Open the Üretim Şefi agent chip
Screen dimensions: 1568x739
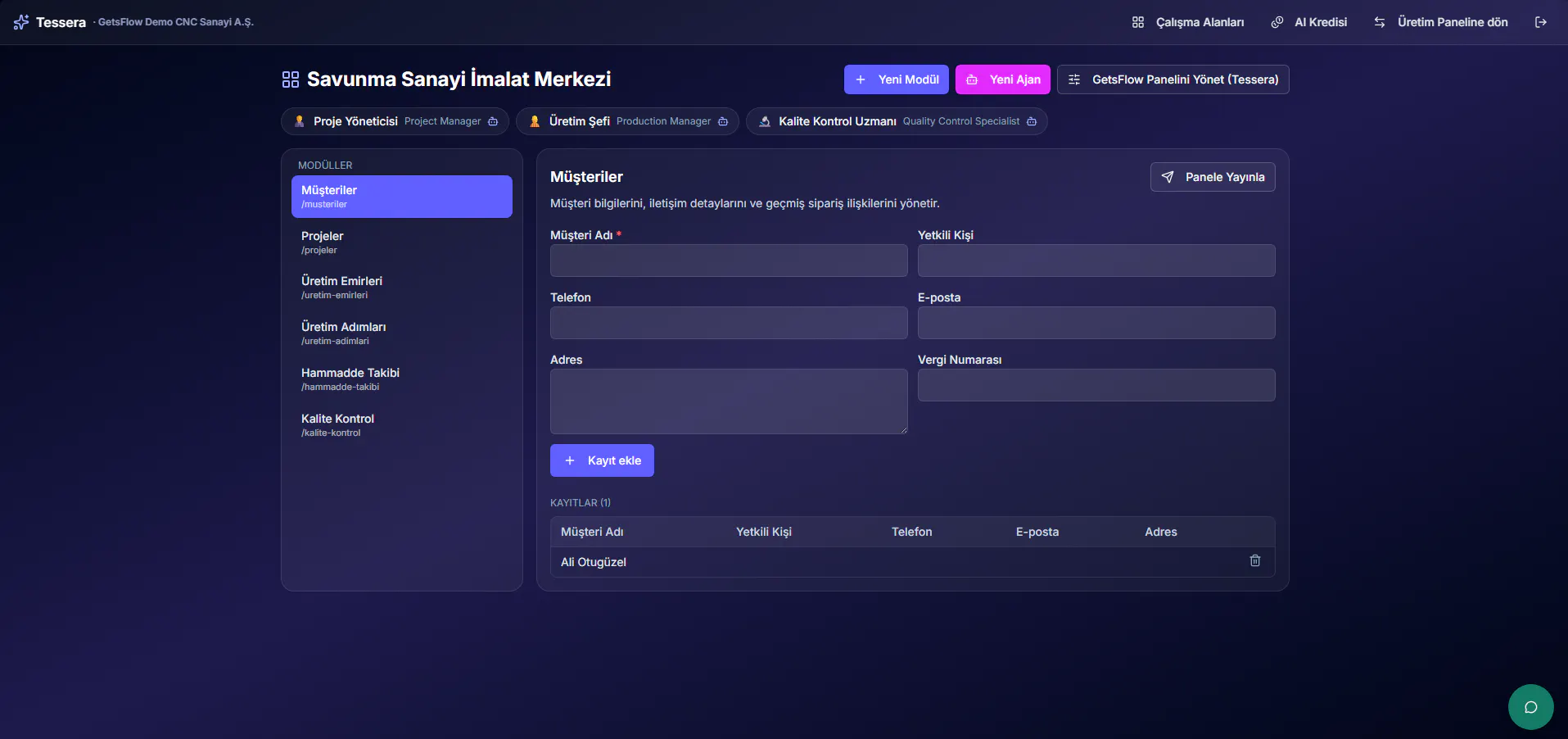tap(627, 121)
